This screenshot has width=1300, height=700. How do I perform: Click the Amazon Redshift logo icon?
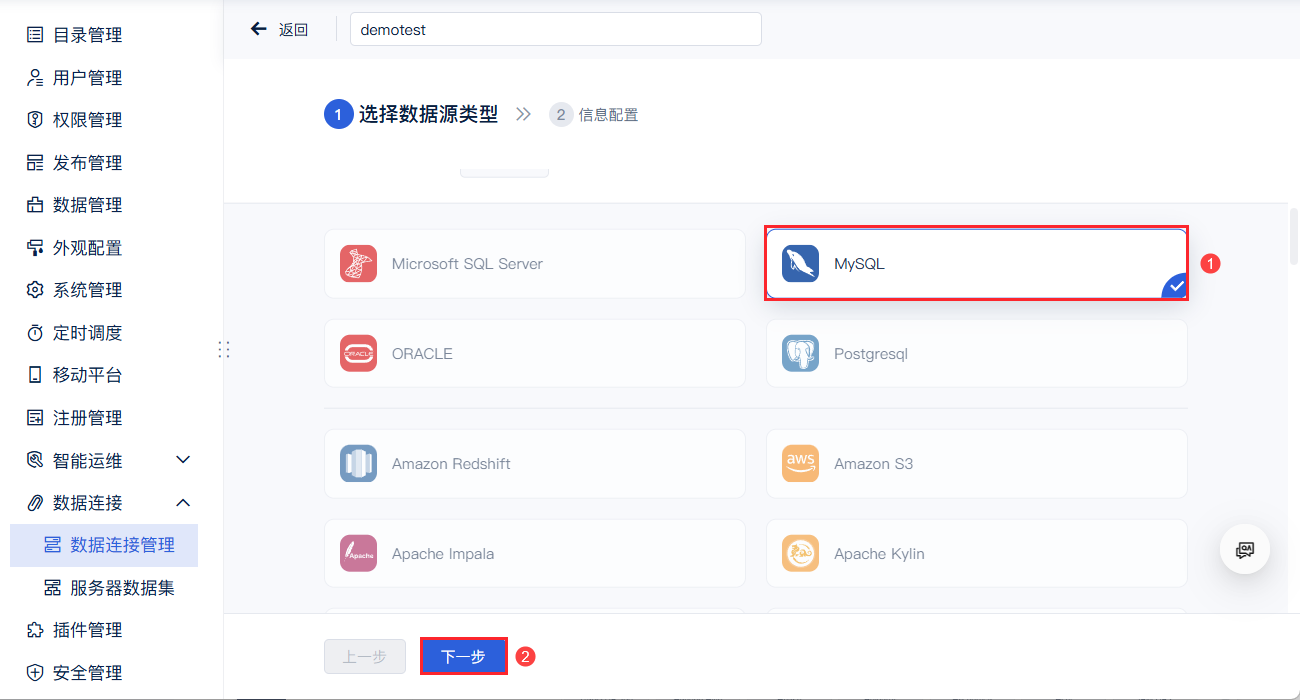(358, 464)
